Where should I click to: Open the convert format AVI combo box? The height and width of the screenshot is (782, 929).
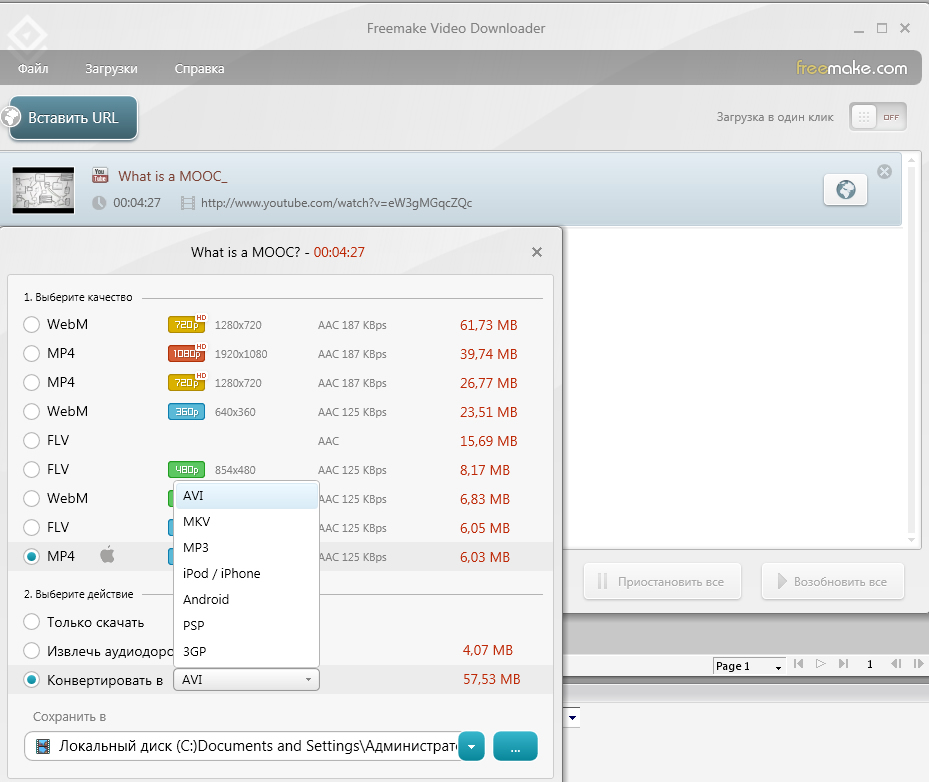pyautogui.click(x=246, y=680)
